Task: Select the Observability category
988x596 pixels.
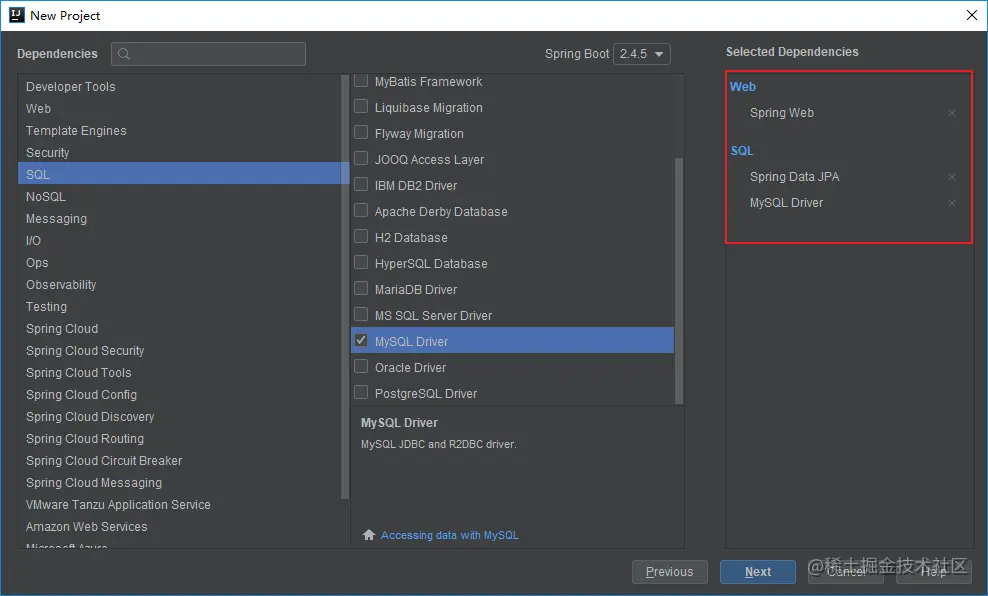Action: pyautogui.click(x=180, y=285)
